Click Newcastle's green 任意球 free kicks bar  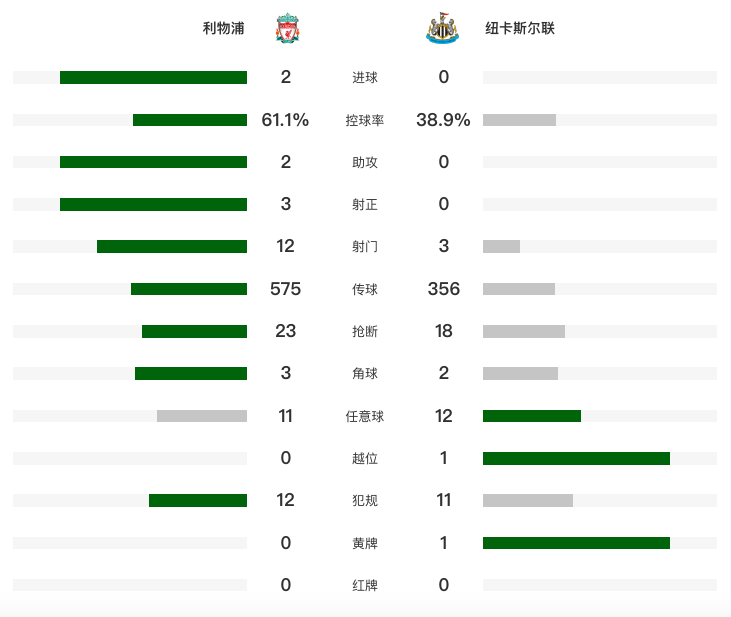(532, 416)
